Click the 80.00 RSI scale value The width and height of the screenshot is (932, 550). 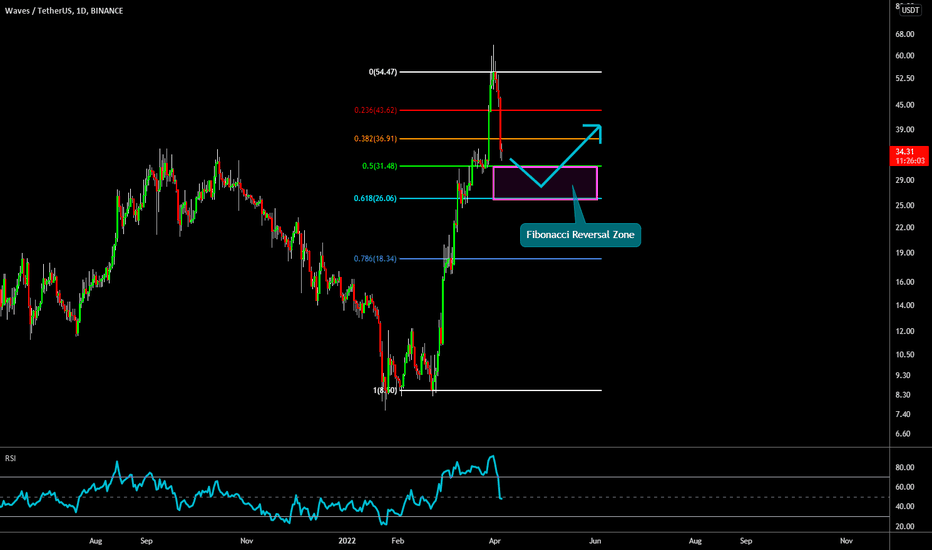[x=905, y=468]
